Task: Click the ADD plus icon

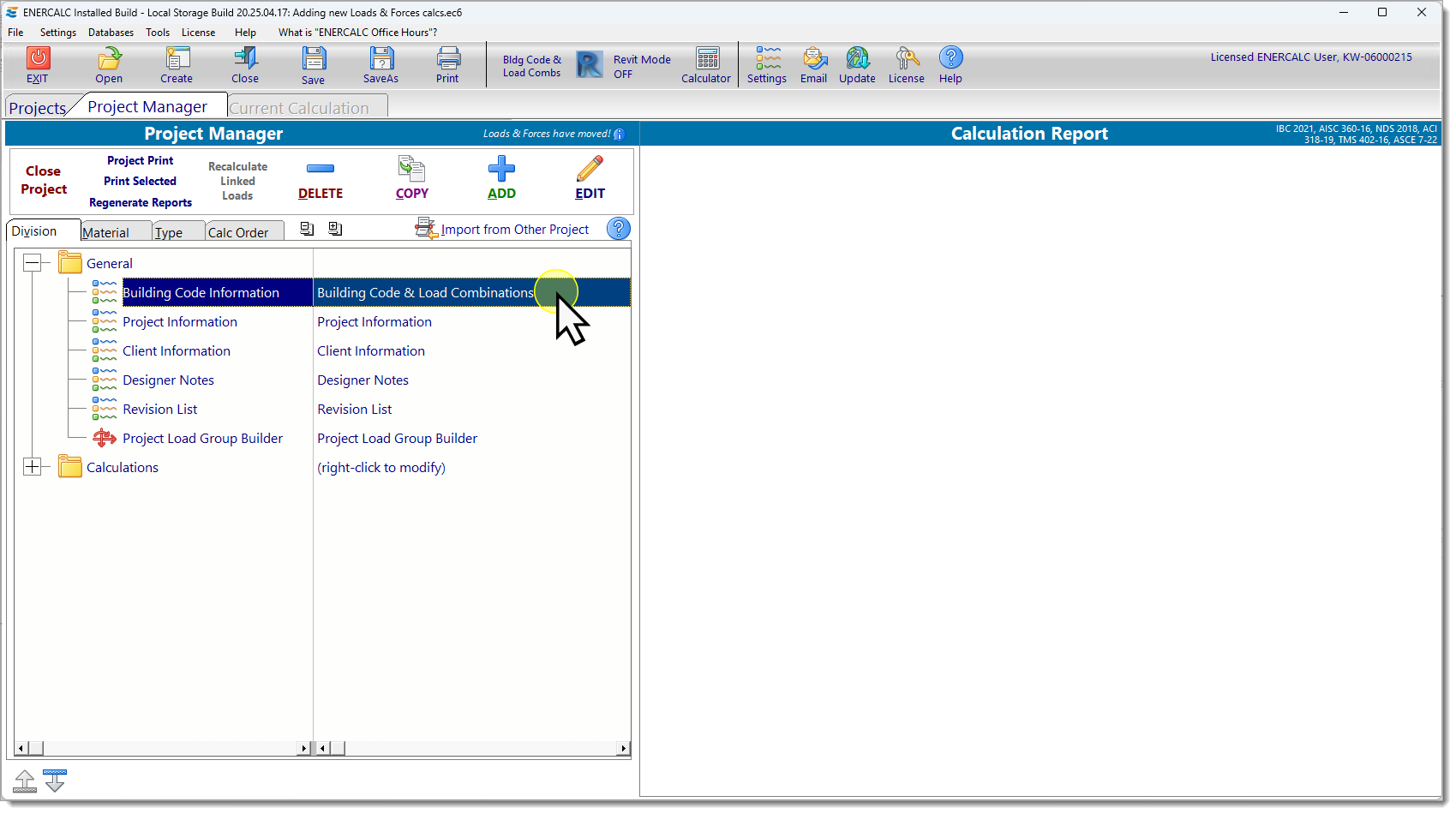Action: (501, 169)
